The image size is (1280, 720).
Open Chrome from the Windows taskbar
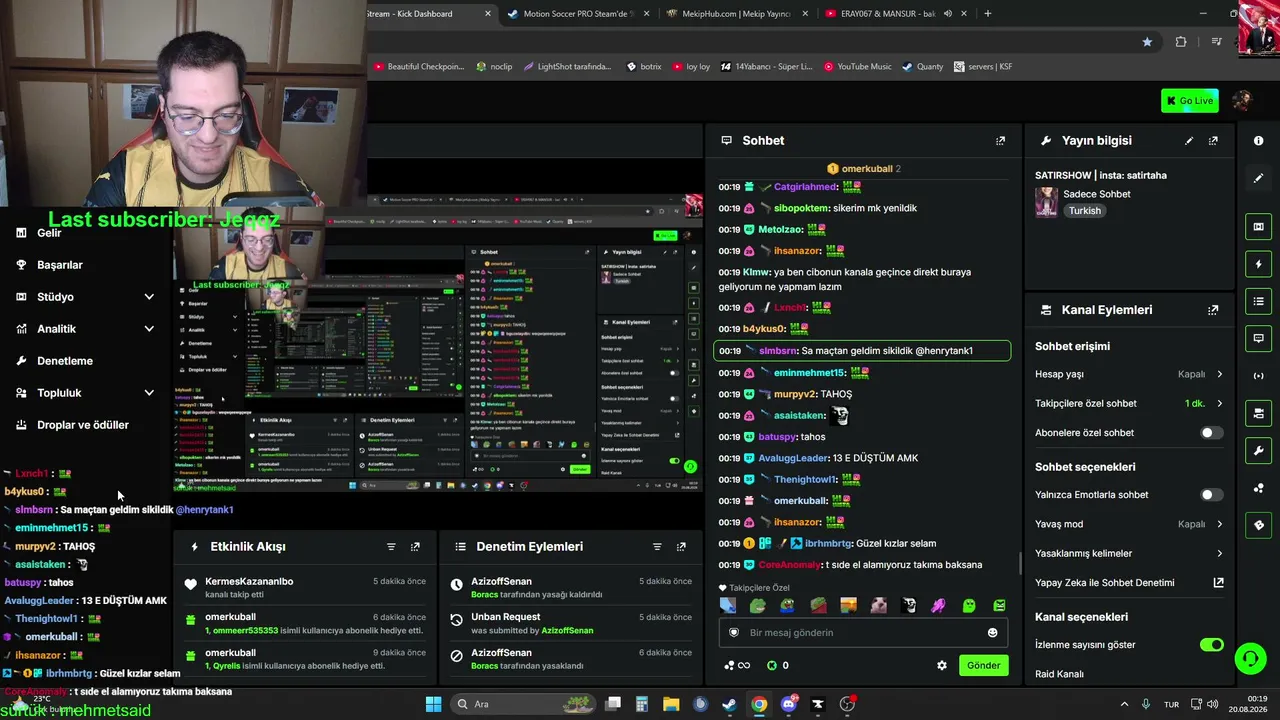pos(759,704)
